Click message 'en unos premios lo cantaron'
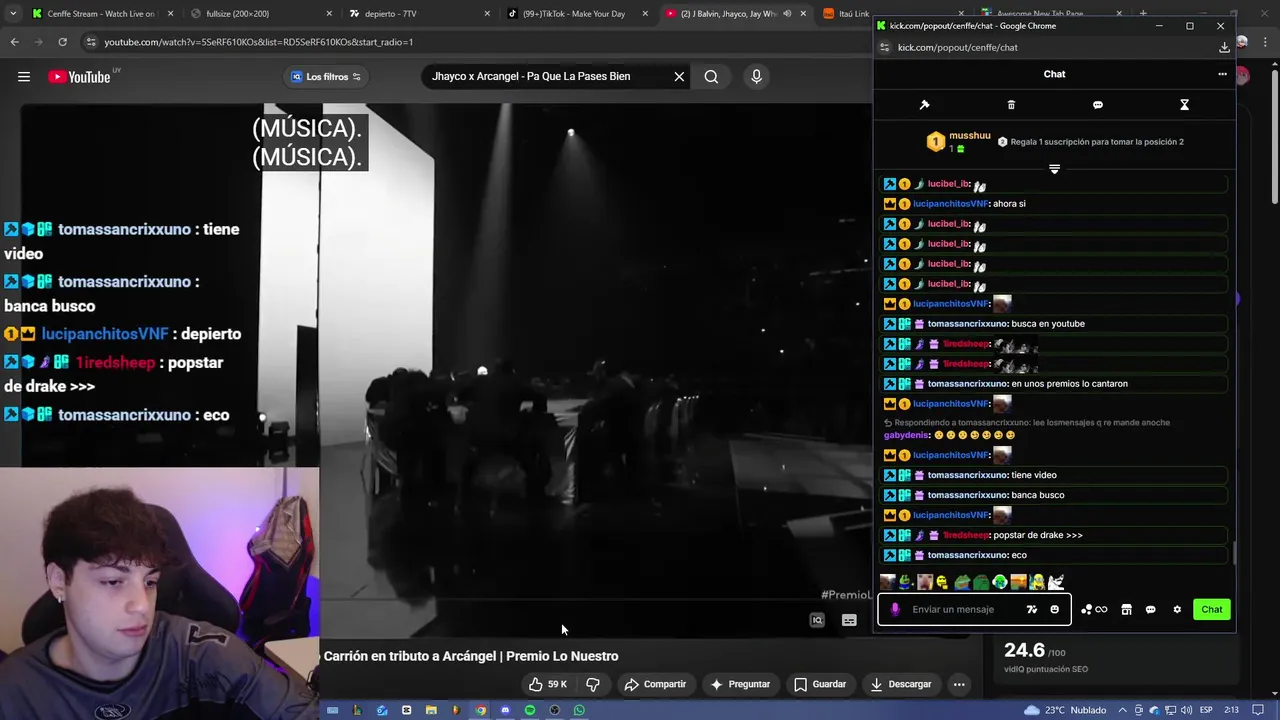This screenshot has height=720, width=1280. (x=1069, y=384)
